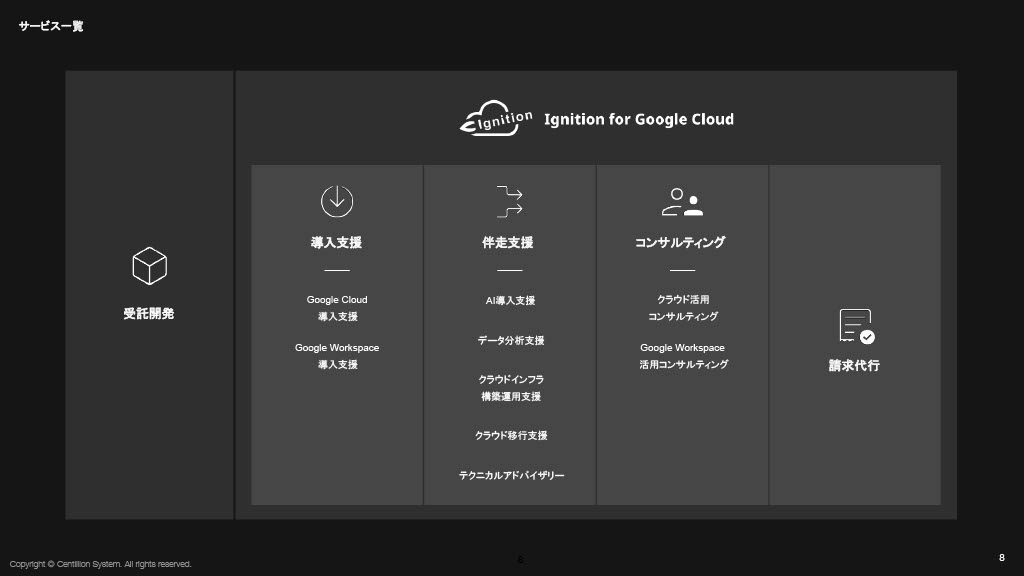The width and height of the screenshot is (1024, 576).
Task: Click the cube icon above 受託開発
Action: pos(149,266)
